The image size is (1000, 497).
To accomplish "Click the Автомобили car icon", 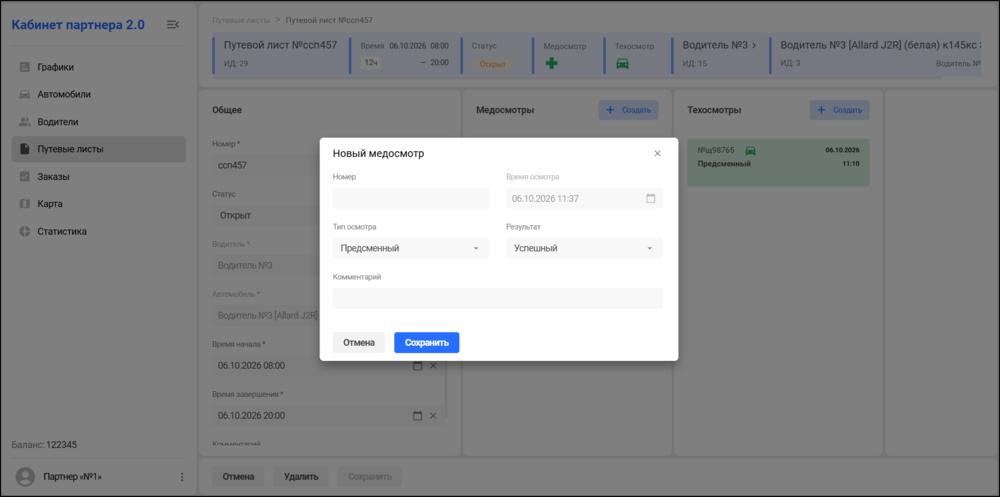I will click(25, 94).
